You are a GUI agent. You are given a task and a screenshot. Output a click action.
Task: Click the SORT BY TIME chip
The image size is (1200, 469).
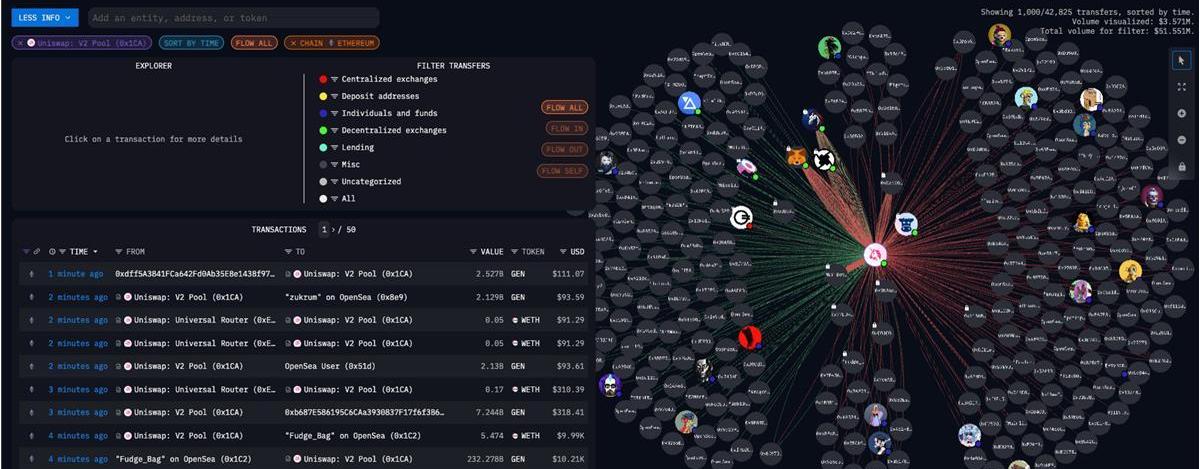click(192, 43)
